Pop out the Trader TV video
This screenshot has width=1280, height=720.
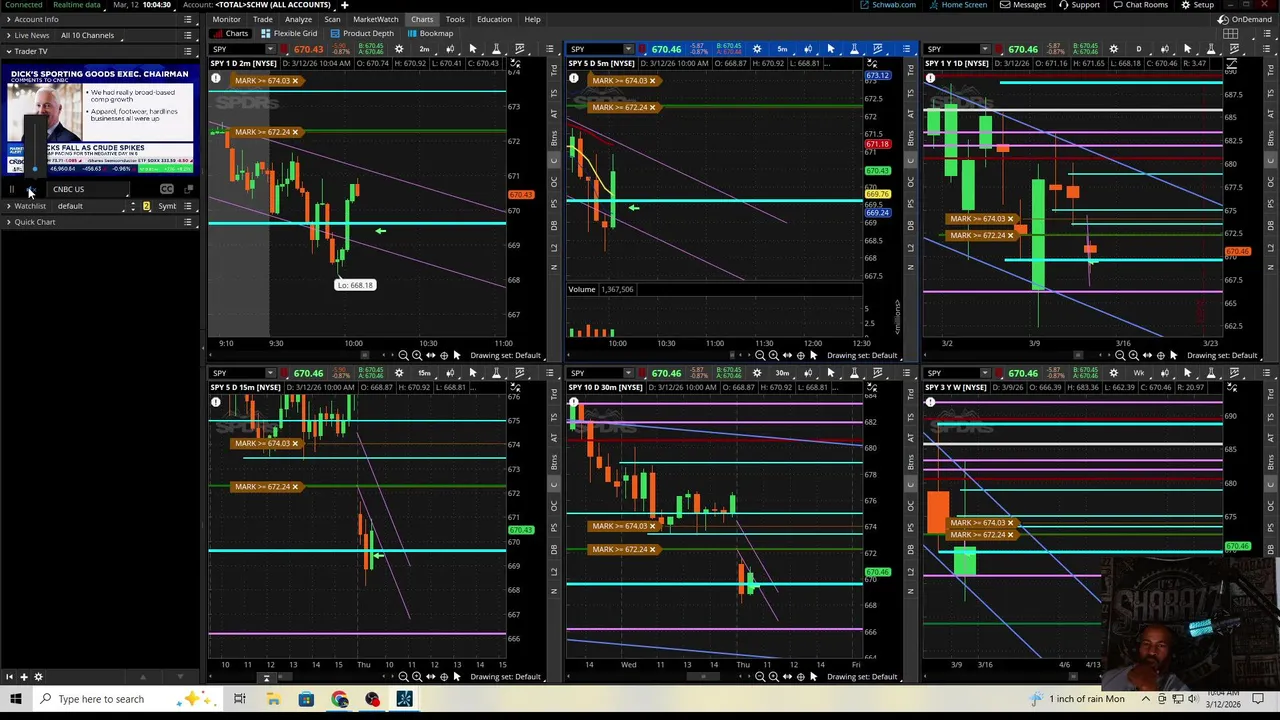point(188,189)
